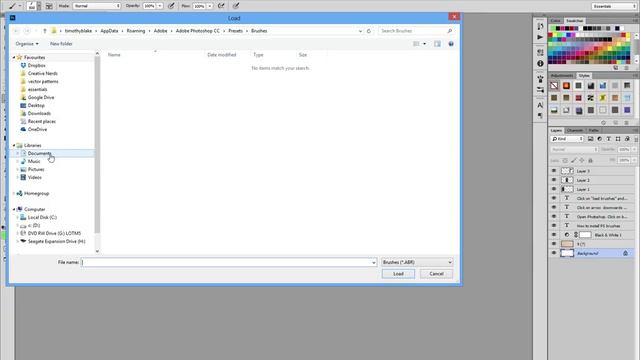Switch to the Adjustments tab
The height and width of the screenshot is (360, 640).
562,76
